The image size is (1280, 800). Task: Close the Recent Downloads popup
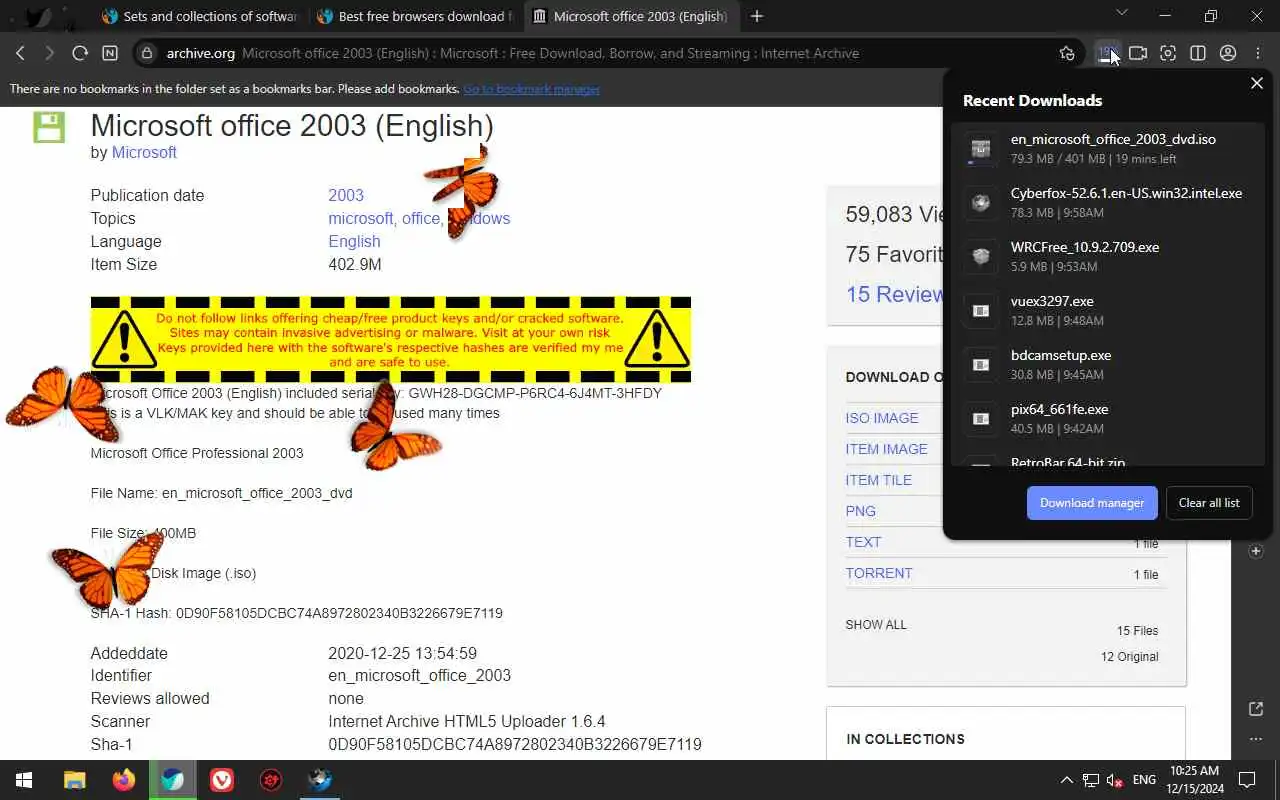pos(1257,83)
